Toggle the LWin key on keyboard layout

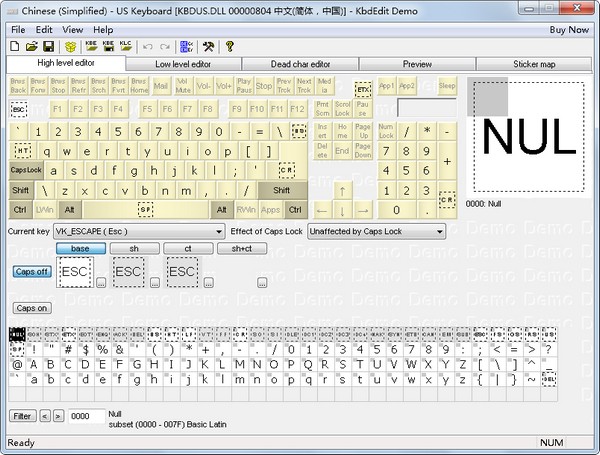point(45,210)
